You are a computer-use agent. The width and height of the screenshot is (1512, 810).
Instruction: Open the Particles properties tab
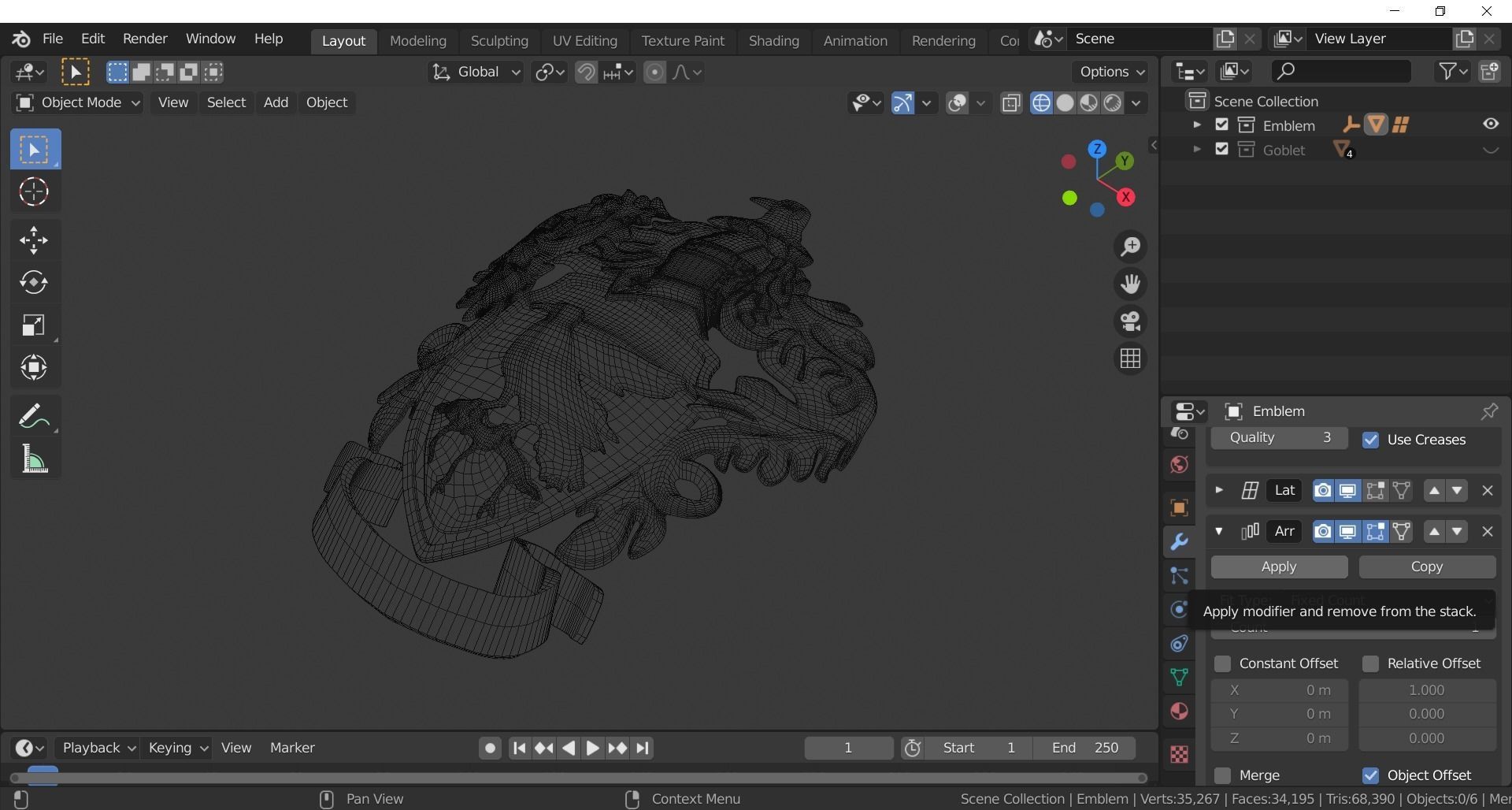point(1179,576)
